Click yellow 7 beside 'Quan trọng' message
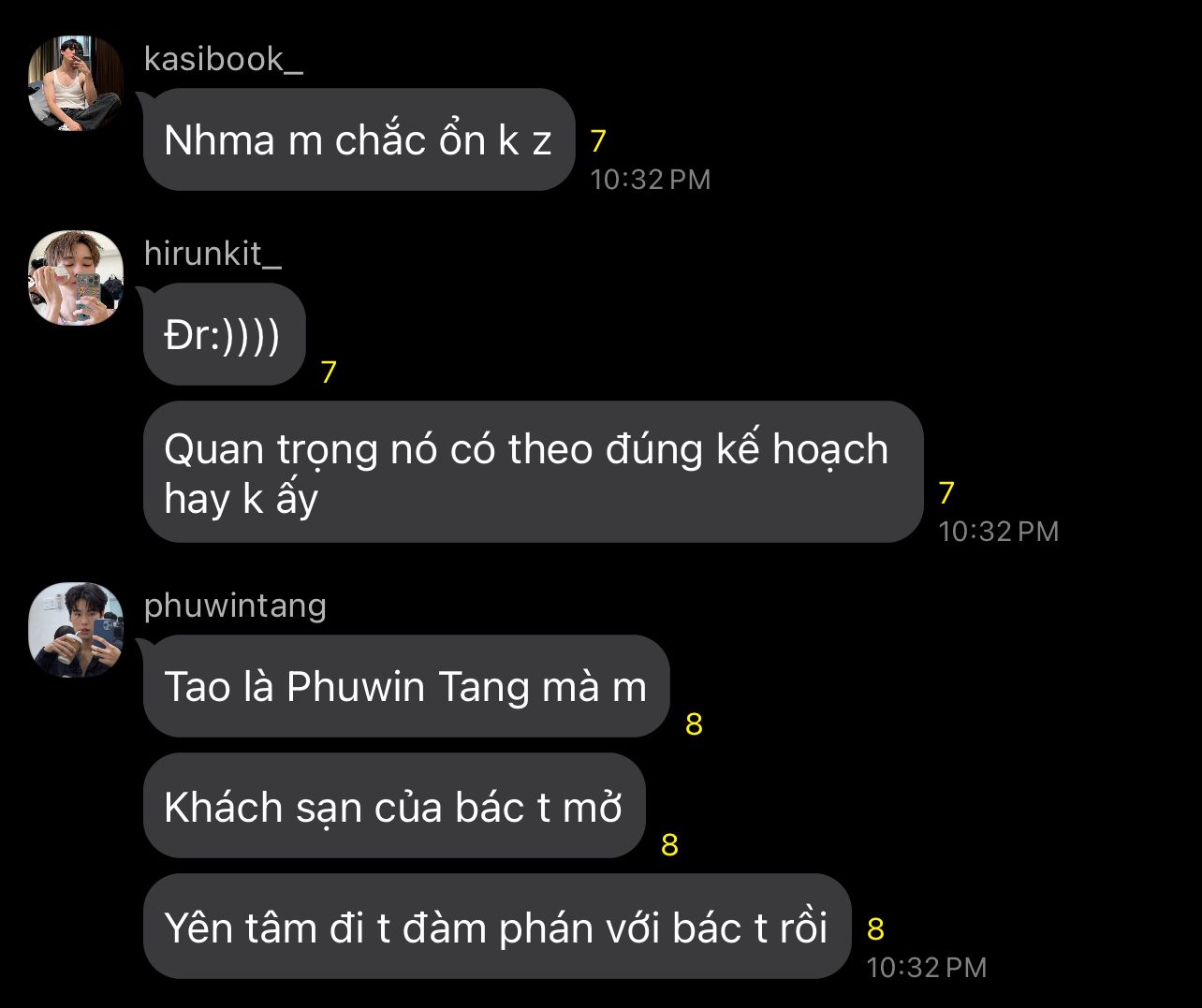Viewport: 1202px width, 1008px height. click(946, 492)
